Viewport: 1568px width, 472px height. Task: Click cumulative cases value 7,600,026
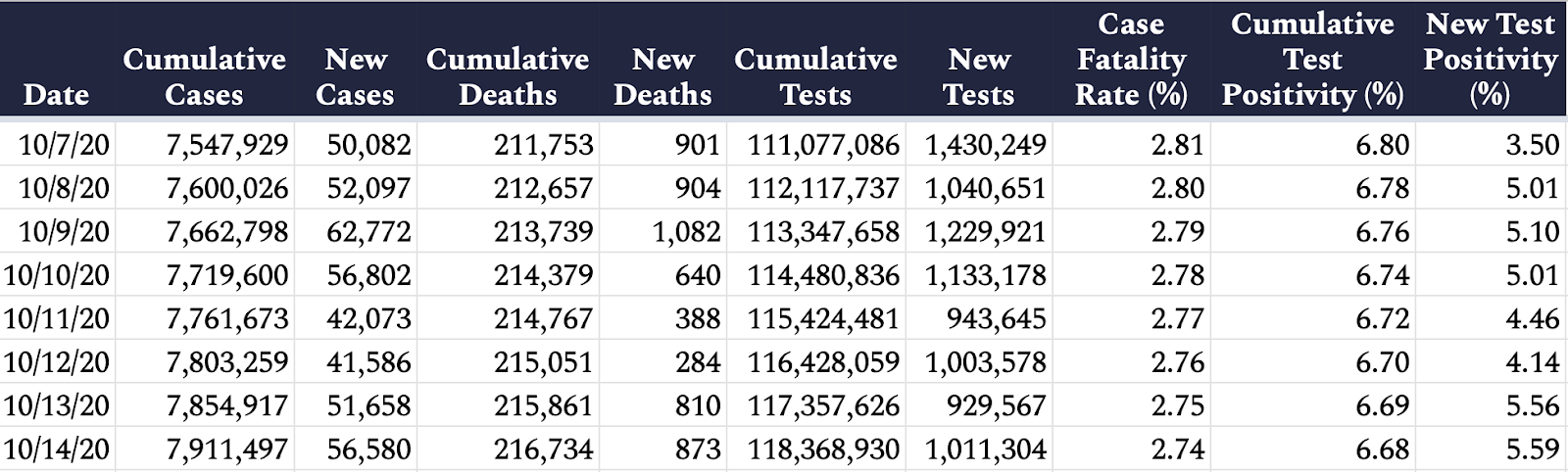pyautogui.click(x=227, y=188)
